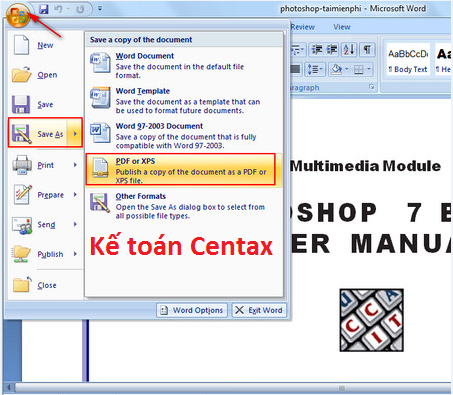Click Redo in Quick Access toolbar
This screenshot has width=453, height=395.
click(80, 9)
